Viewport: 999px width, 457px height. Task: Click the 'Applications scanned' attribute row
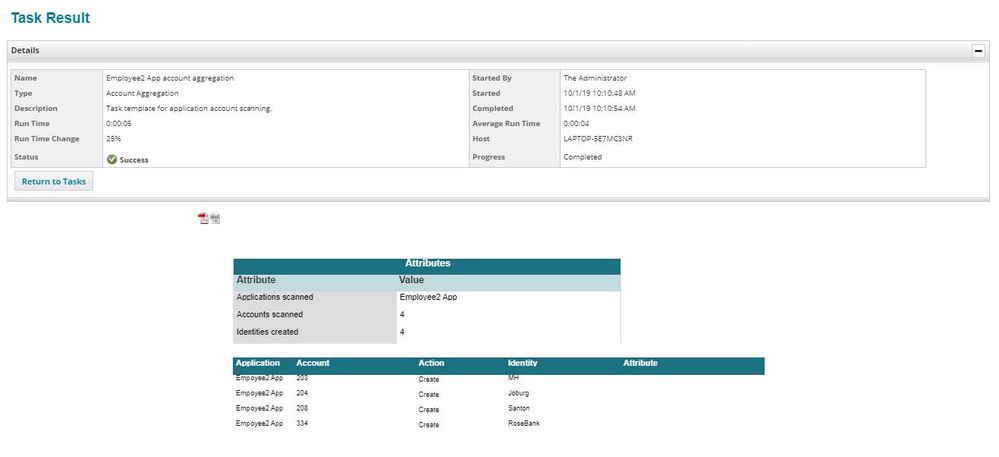[427, 297]
